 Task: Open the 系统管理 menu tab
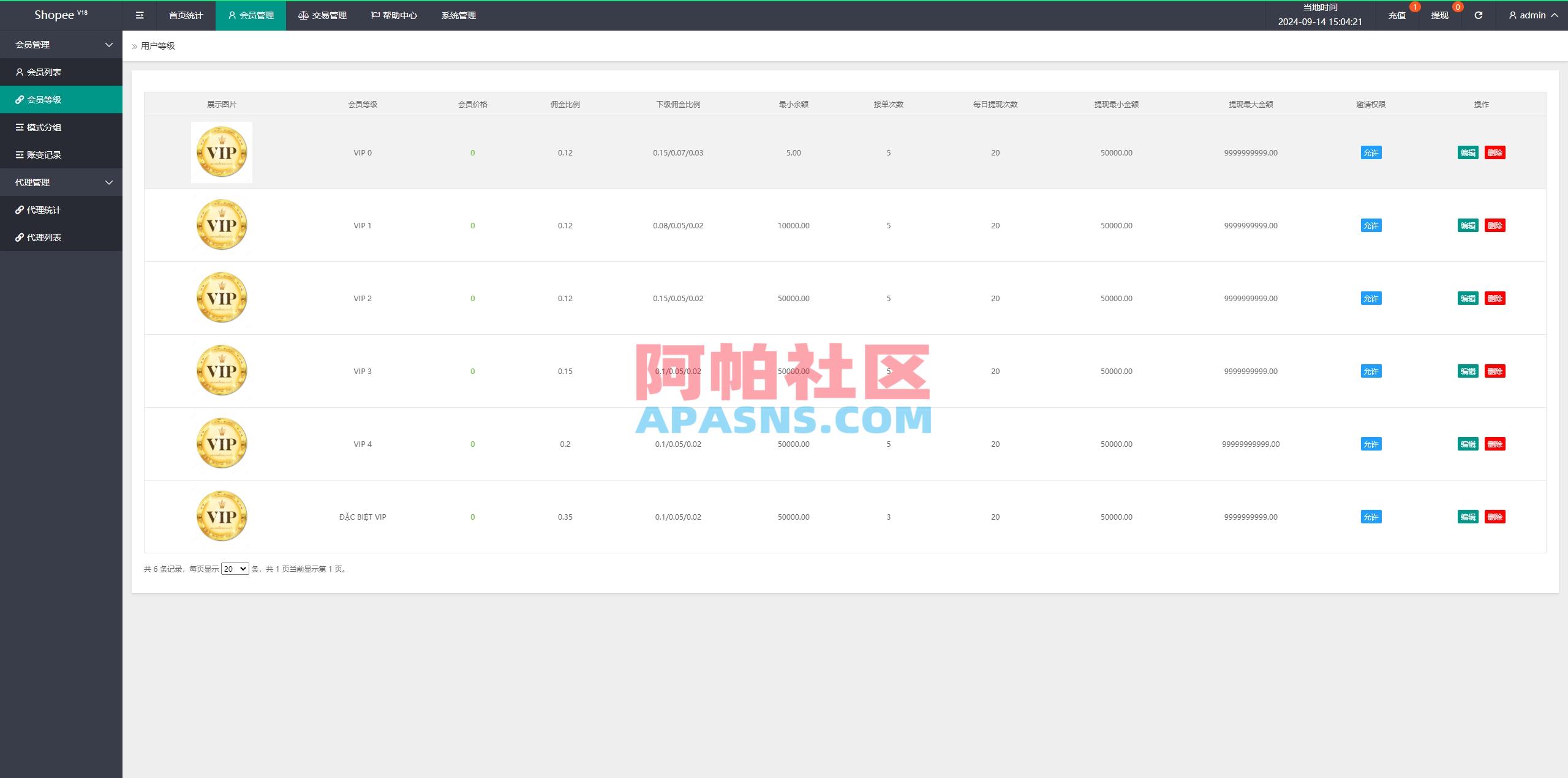click(x=458, y=15)
